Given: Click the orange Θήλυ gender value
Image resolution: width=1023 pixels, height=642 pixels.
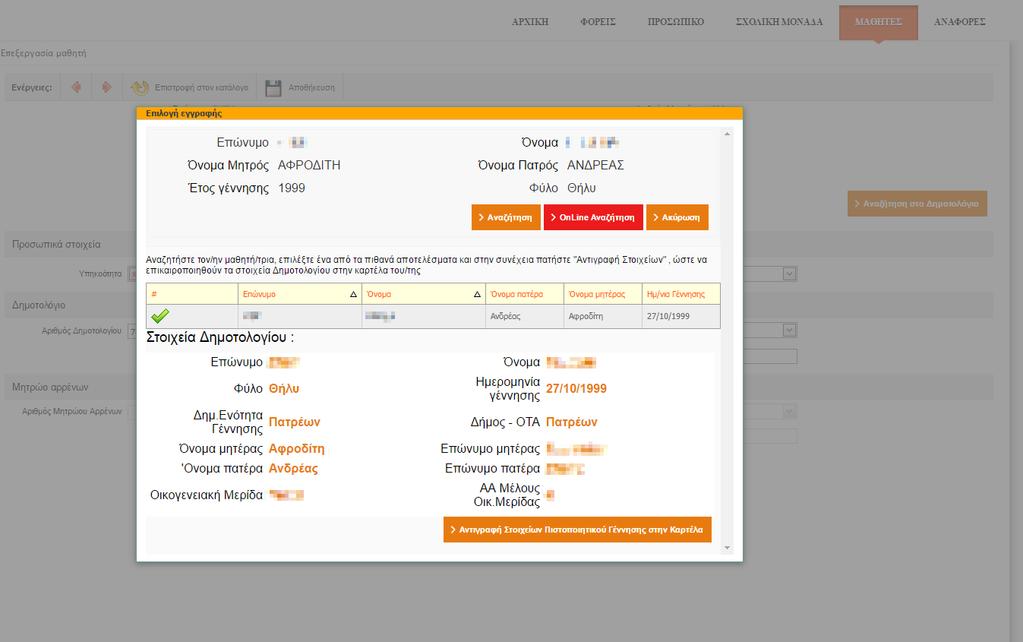Looking at the screenshot, I should pyautogui.click(x=284, y=388).
